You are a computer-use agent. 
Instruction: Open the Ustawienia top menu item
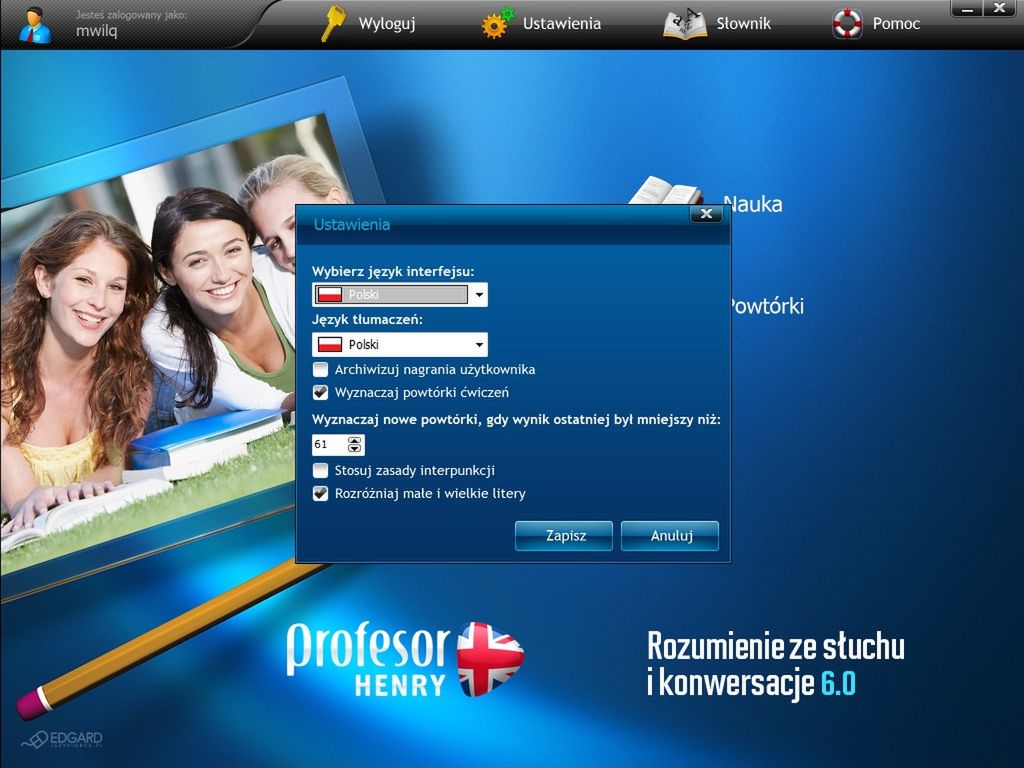(x=562, y=24)
